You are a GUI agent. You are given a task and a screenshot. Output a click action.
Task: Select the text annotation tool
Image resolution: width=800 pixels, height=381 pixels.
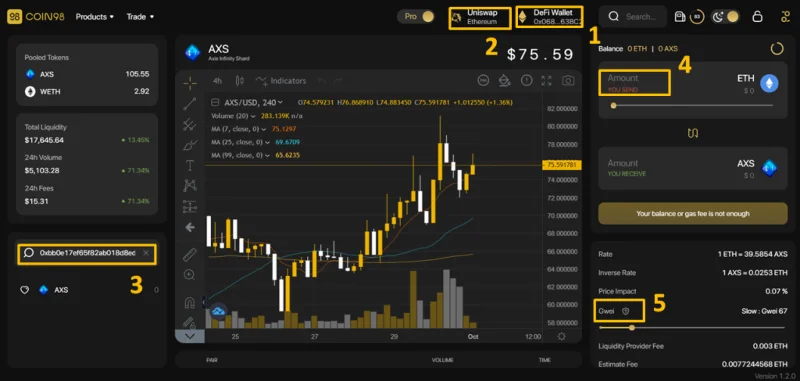[x=190, y=165]
